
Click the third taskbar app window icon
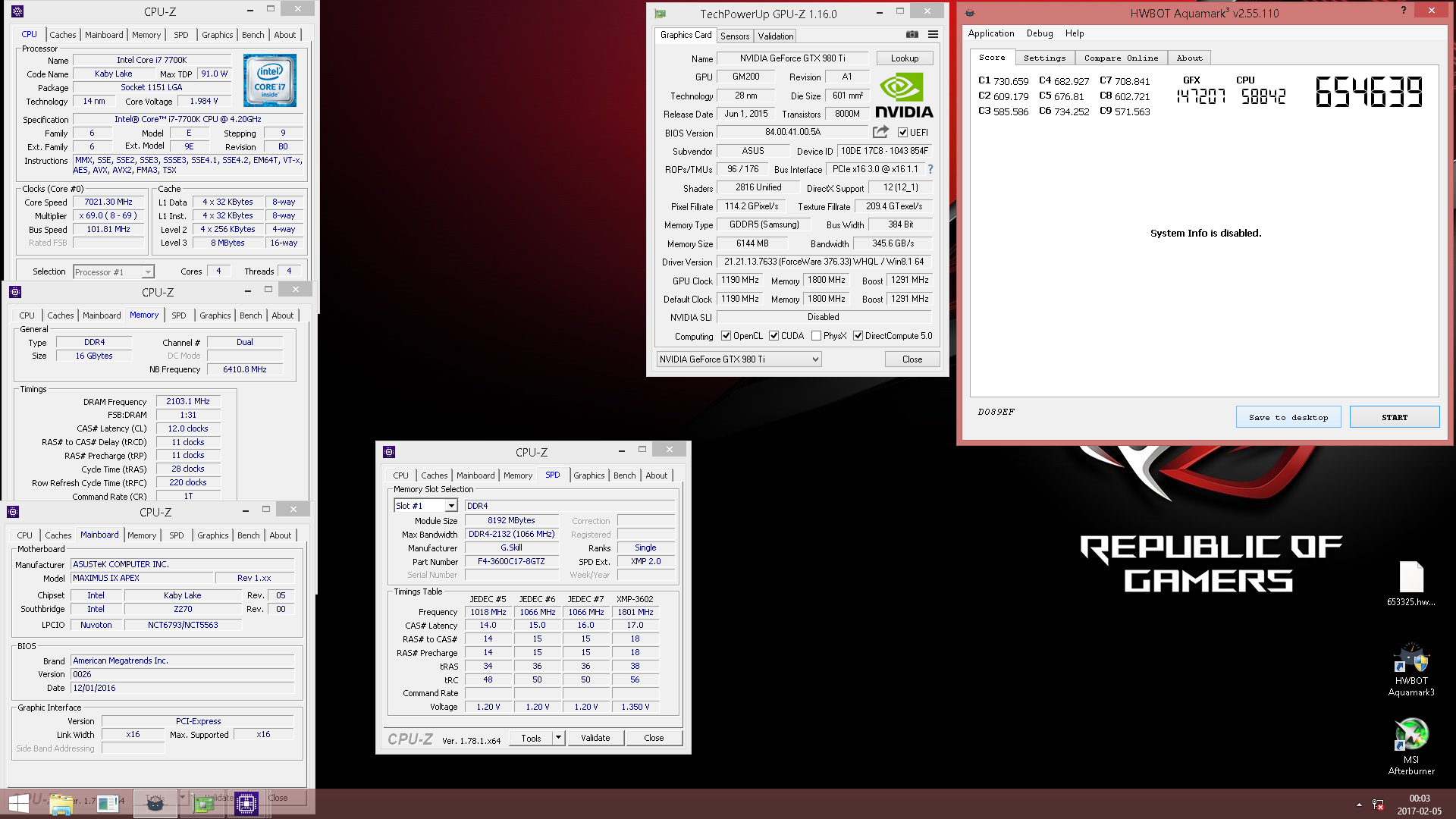tap(108, 804)
